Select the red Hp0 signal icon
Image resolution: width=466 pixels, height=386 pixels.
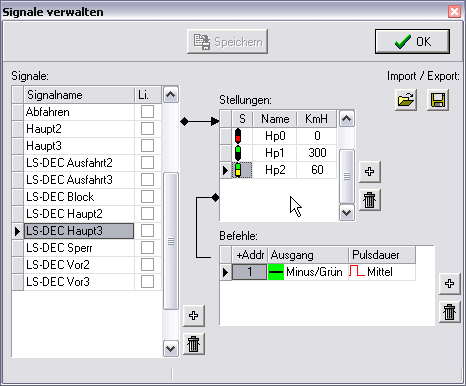(x=238, y=136)
